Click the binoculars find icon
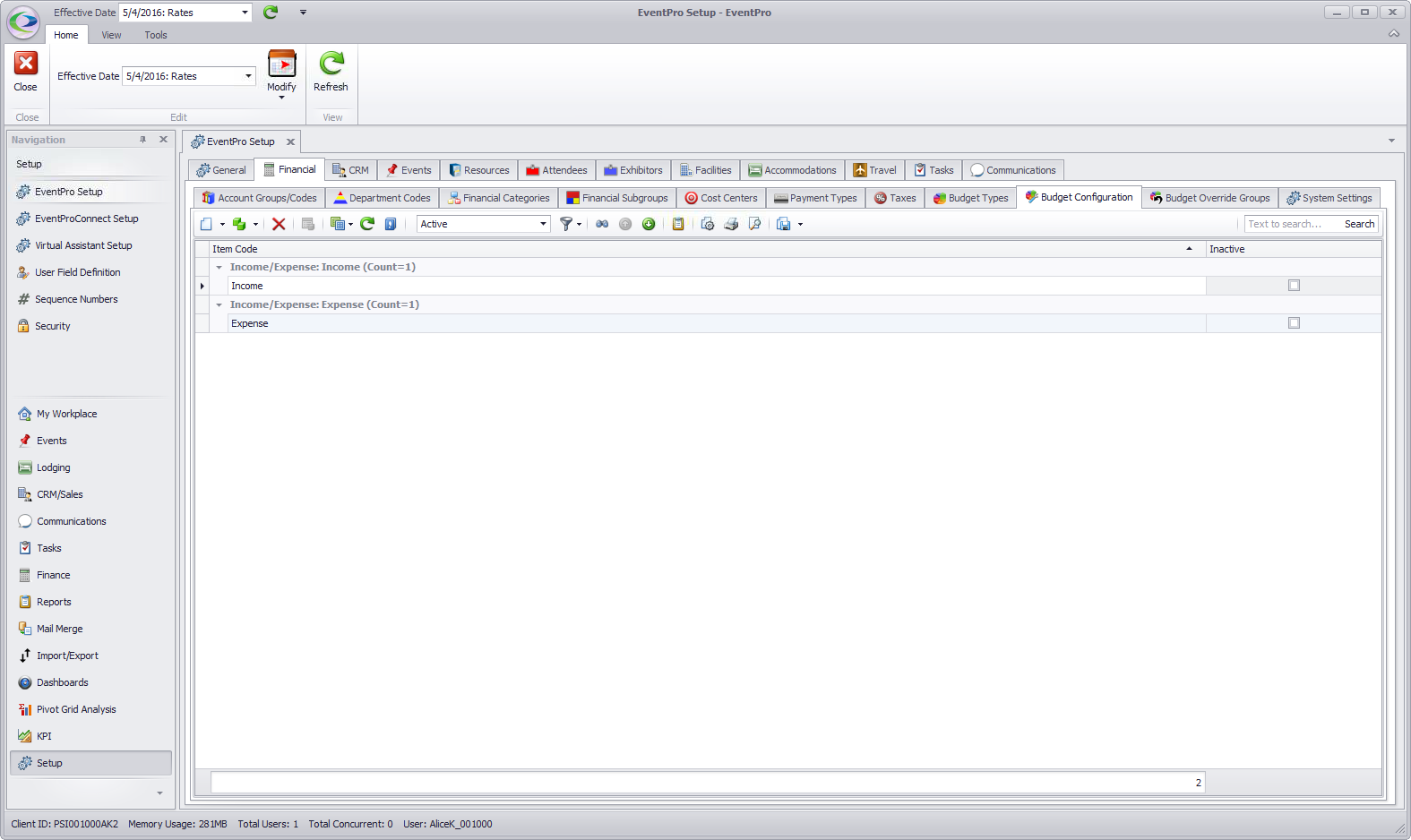 [x=602, y=224]
